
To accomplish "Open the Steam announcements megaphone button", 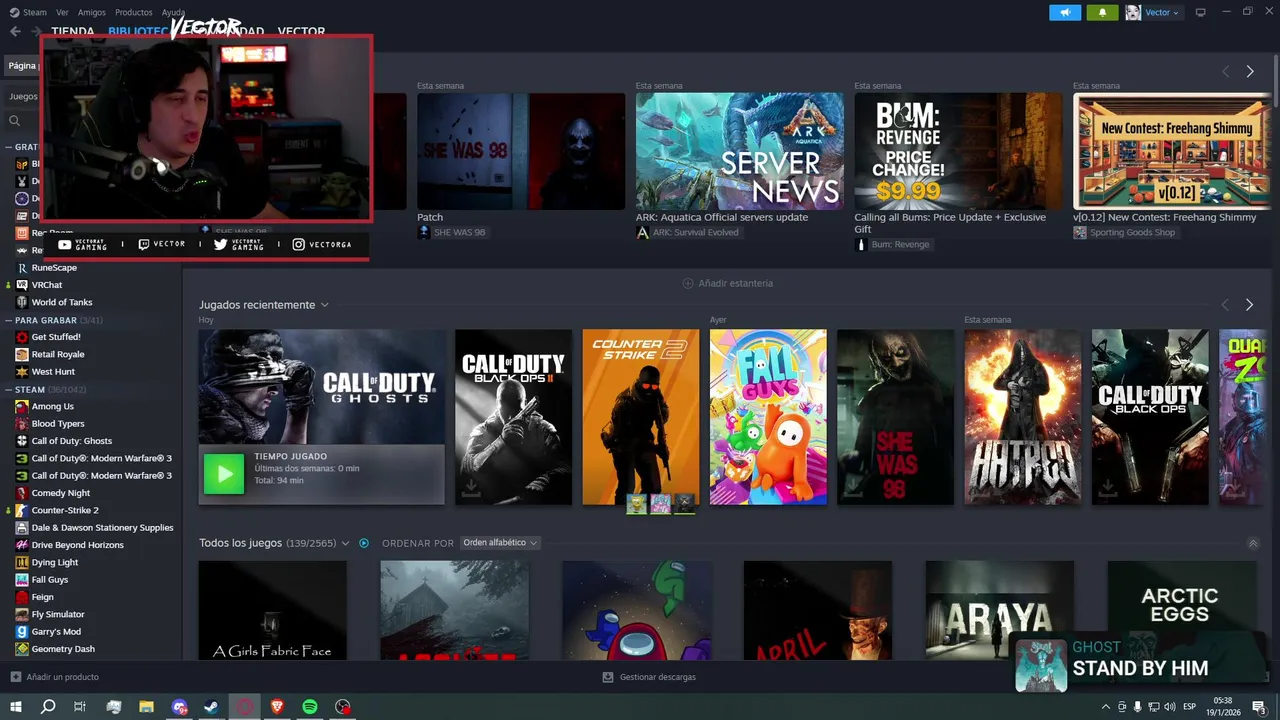I will tap(1065, 12).
